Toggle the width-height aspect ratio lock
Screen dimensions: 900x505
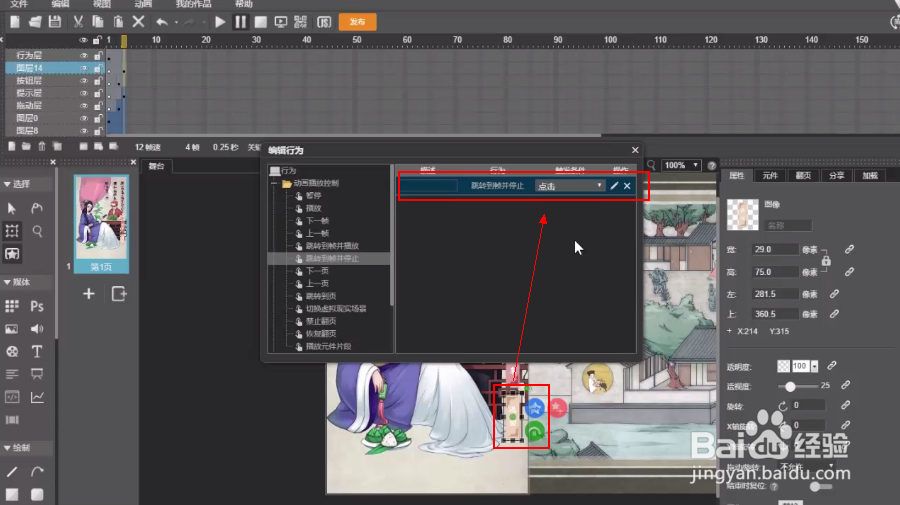tap(826, 261)
